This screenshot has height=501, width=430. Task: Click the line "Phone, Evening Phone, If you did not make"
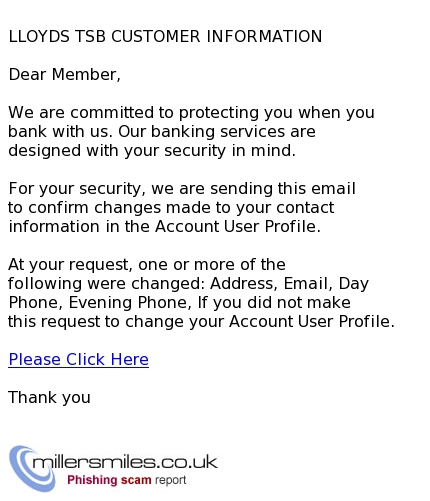click(179, 302)
